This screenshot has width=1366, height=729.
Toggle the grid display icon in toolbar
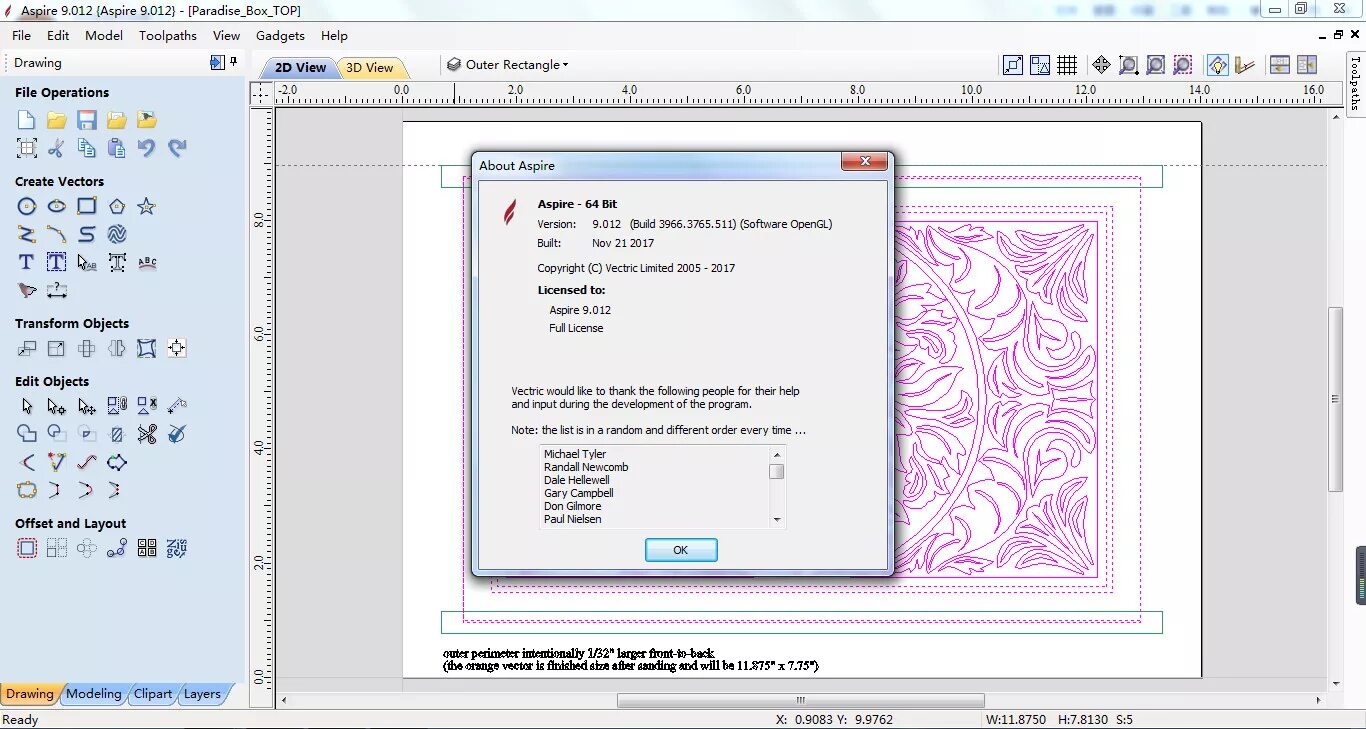click(x=1067, y=65)
